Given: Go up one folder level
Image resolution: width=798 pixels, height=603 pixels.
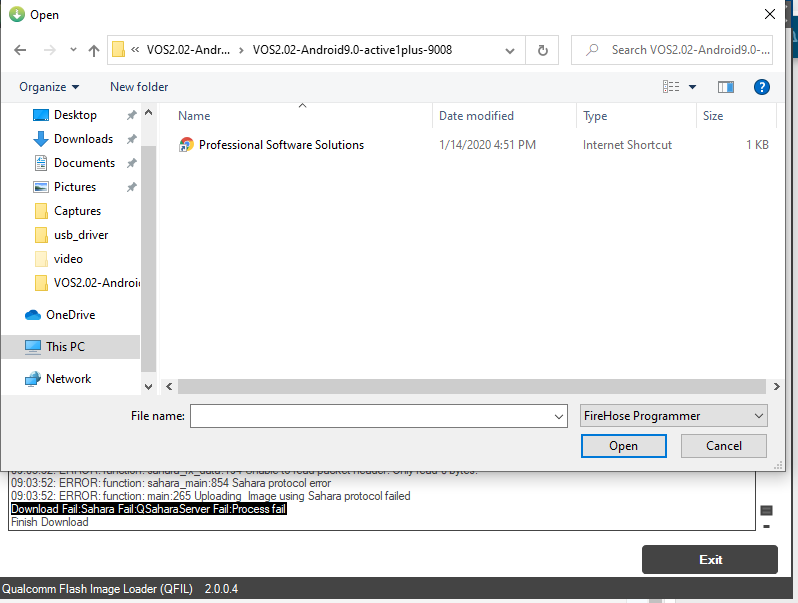Looking at the screenshot, I should pyautogui.click(x=94, y=50).
